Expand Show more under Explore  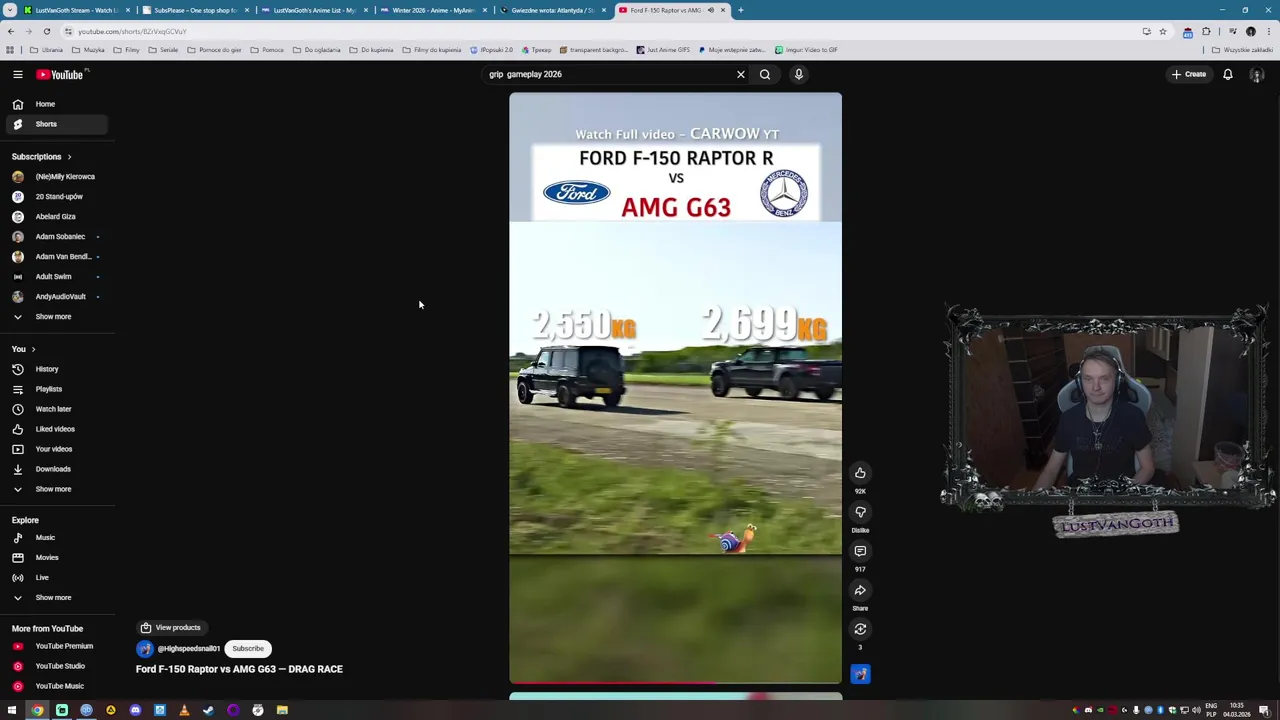coord(57,597)
